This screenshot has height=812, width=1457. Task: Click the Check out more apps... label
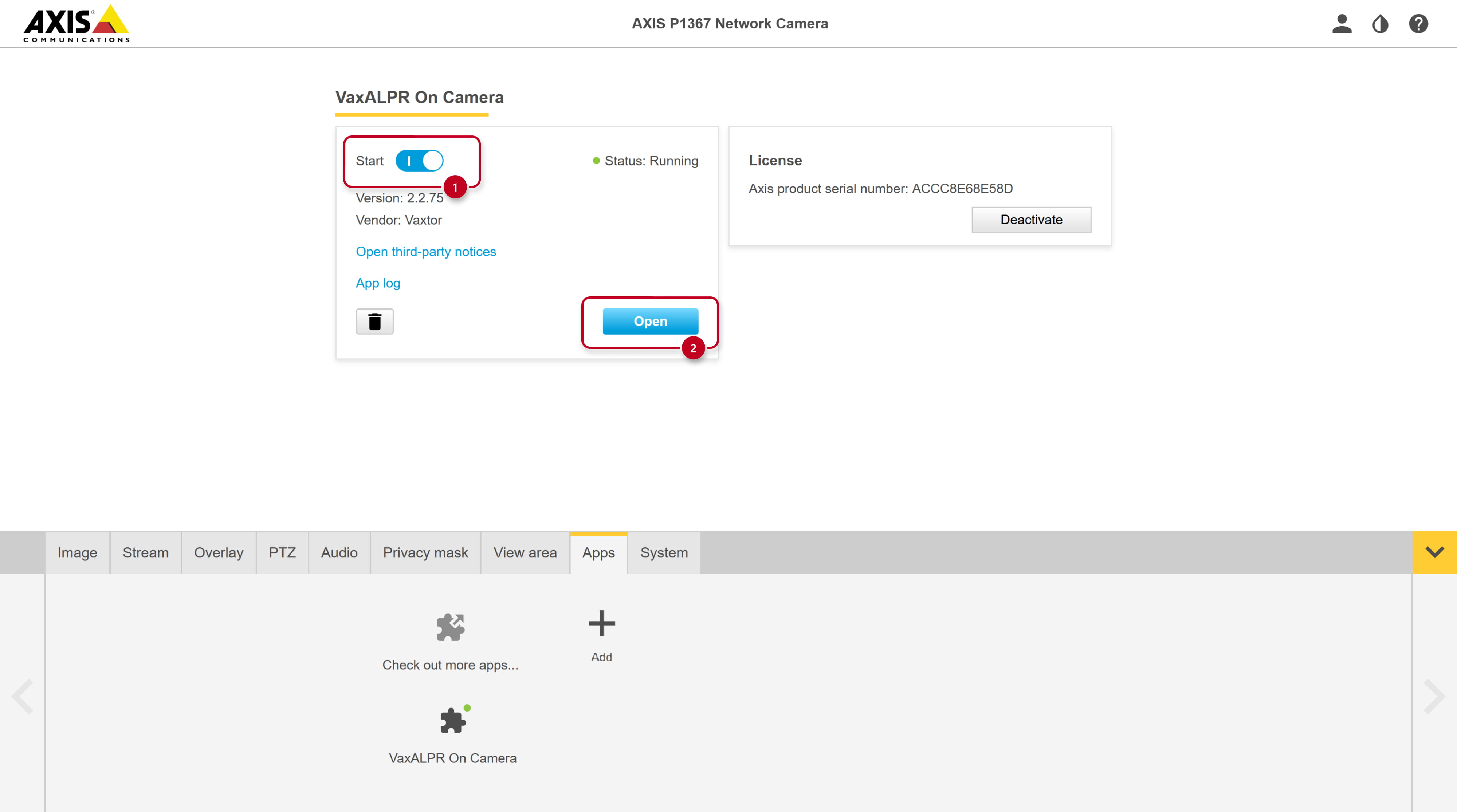click(x=450, y=665)
